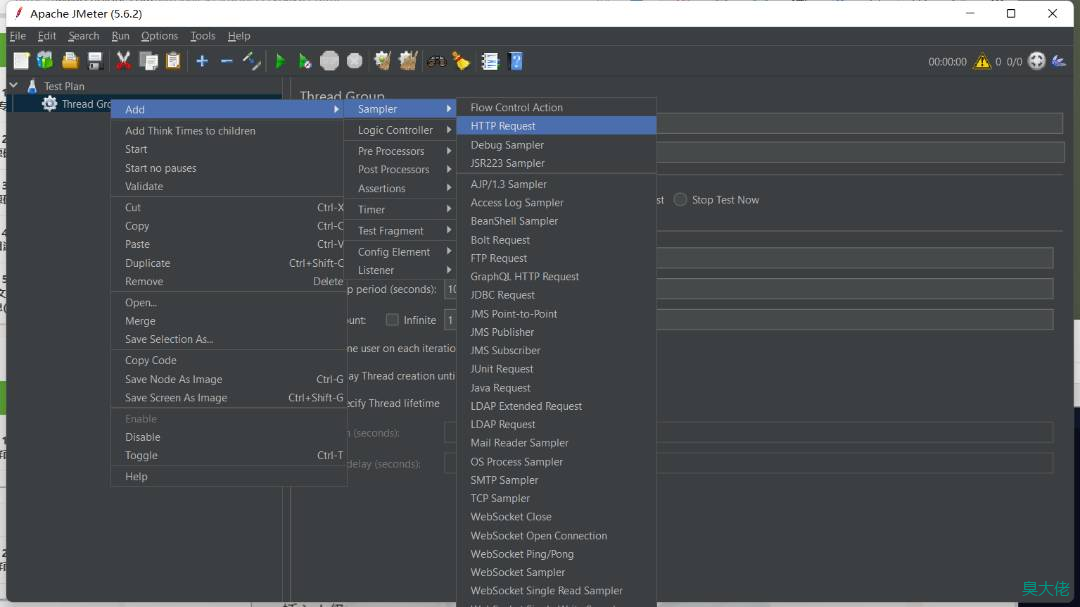Click the Thread Group comments input field
The width and height of the screenshot is (1080, 607).
(860, 152)
